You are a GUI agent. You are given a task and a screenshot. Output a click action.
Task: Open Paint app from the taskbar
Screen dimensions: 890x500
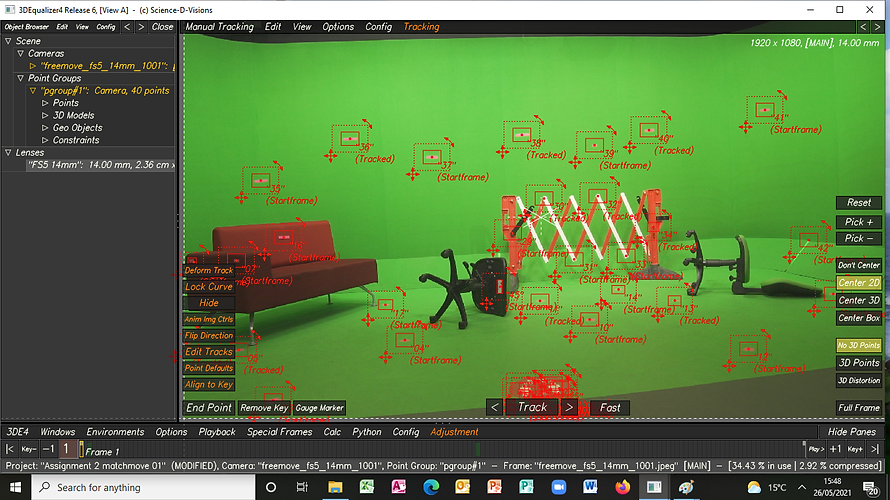click(x=686, y=487)
